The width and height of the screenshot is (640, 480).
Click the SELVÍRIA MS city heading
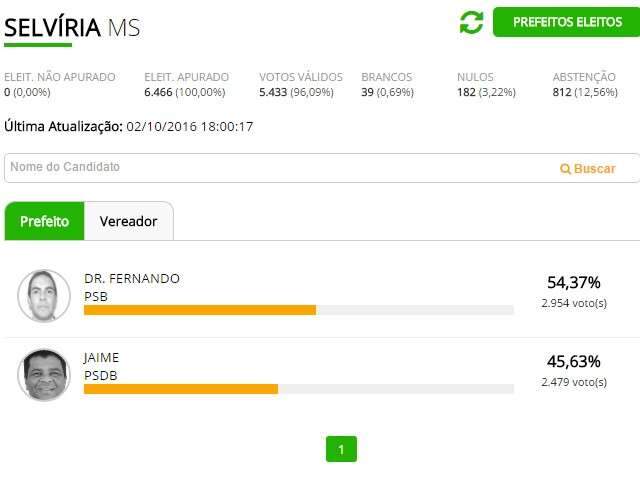(x=72, y=27)
